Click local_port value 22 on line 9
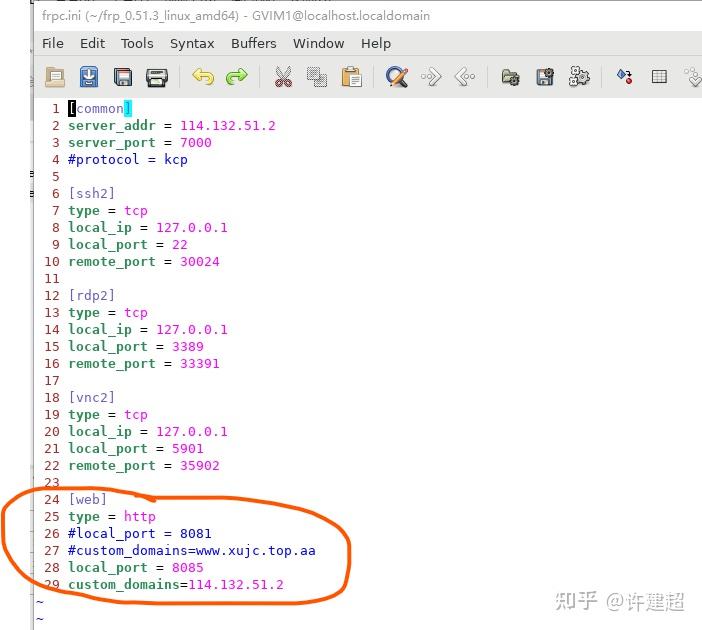The height and width of the screenshot is (630, 702). (180, 244)
